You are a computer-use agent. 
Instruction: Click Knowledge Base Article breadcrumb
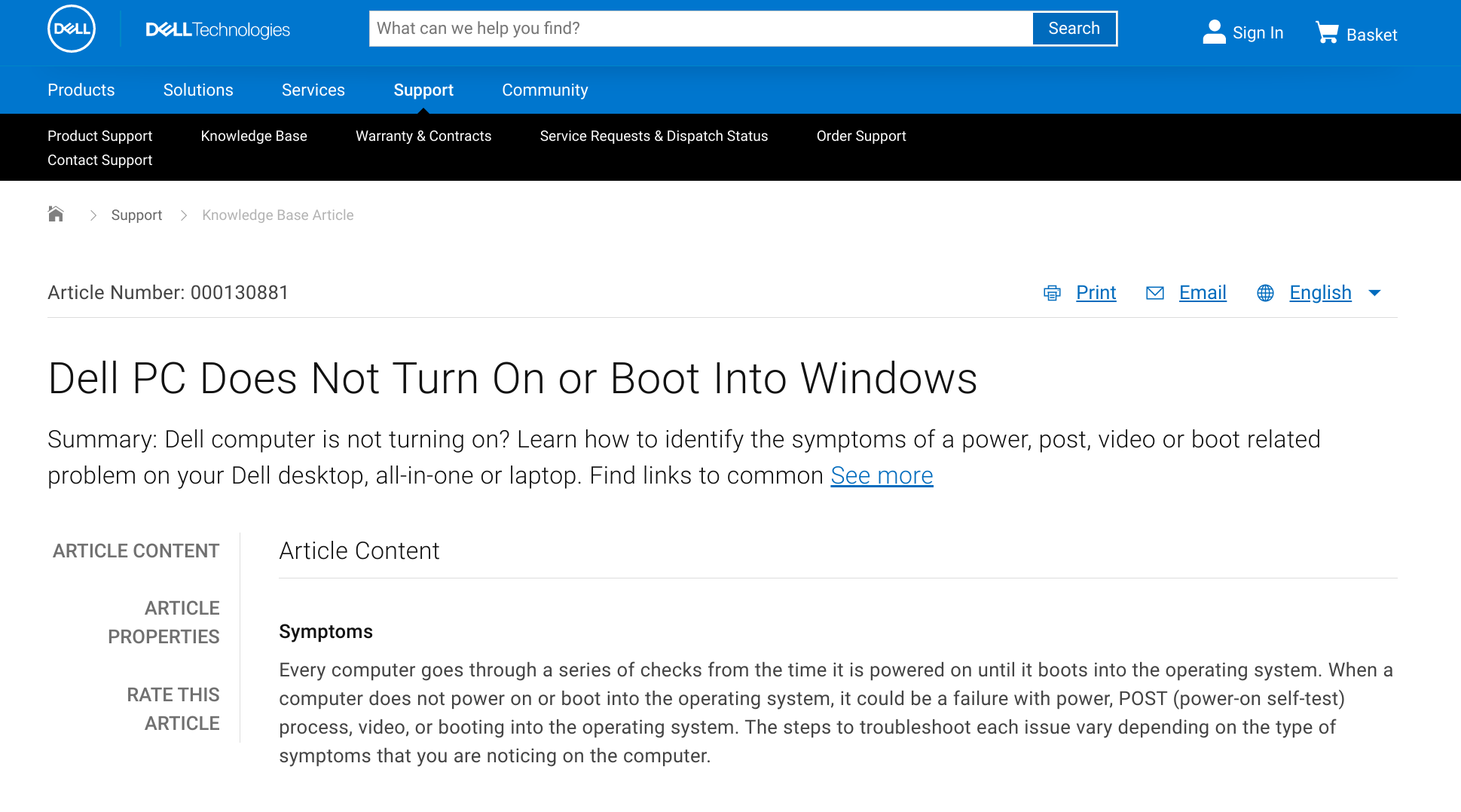point(278,215)
